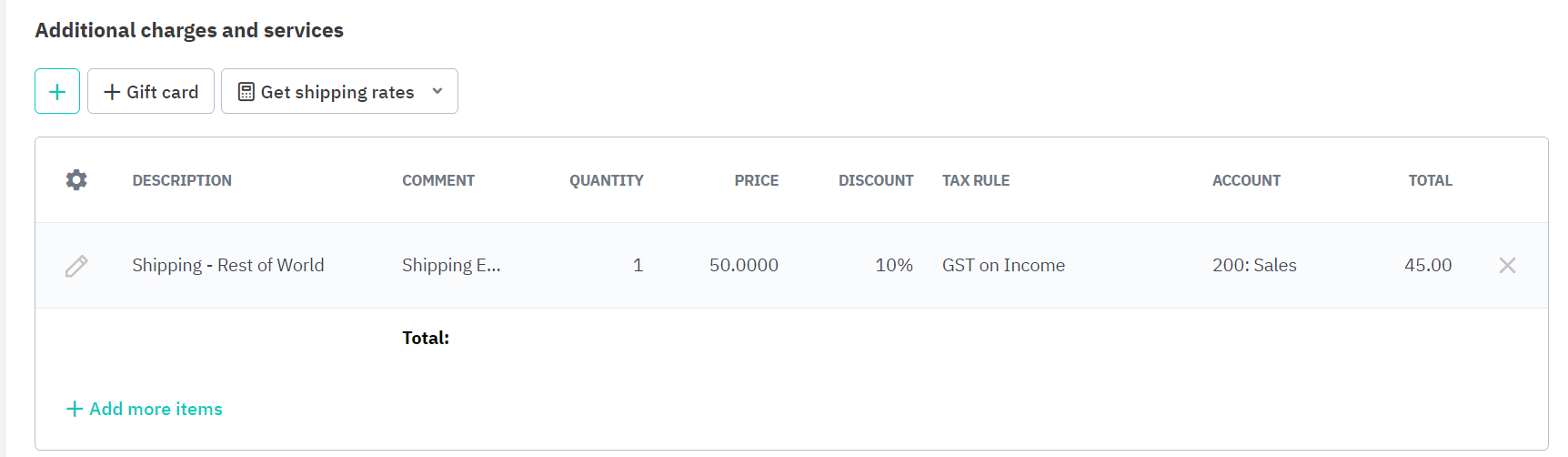Click the 10% discount cell
Viewport: 1568px width, 457px height.
tap(893, 265)
